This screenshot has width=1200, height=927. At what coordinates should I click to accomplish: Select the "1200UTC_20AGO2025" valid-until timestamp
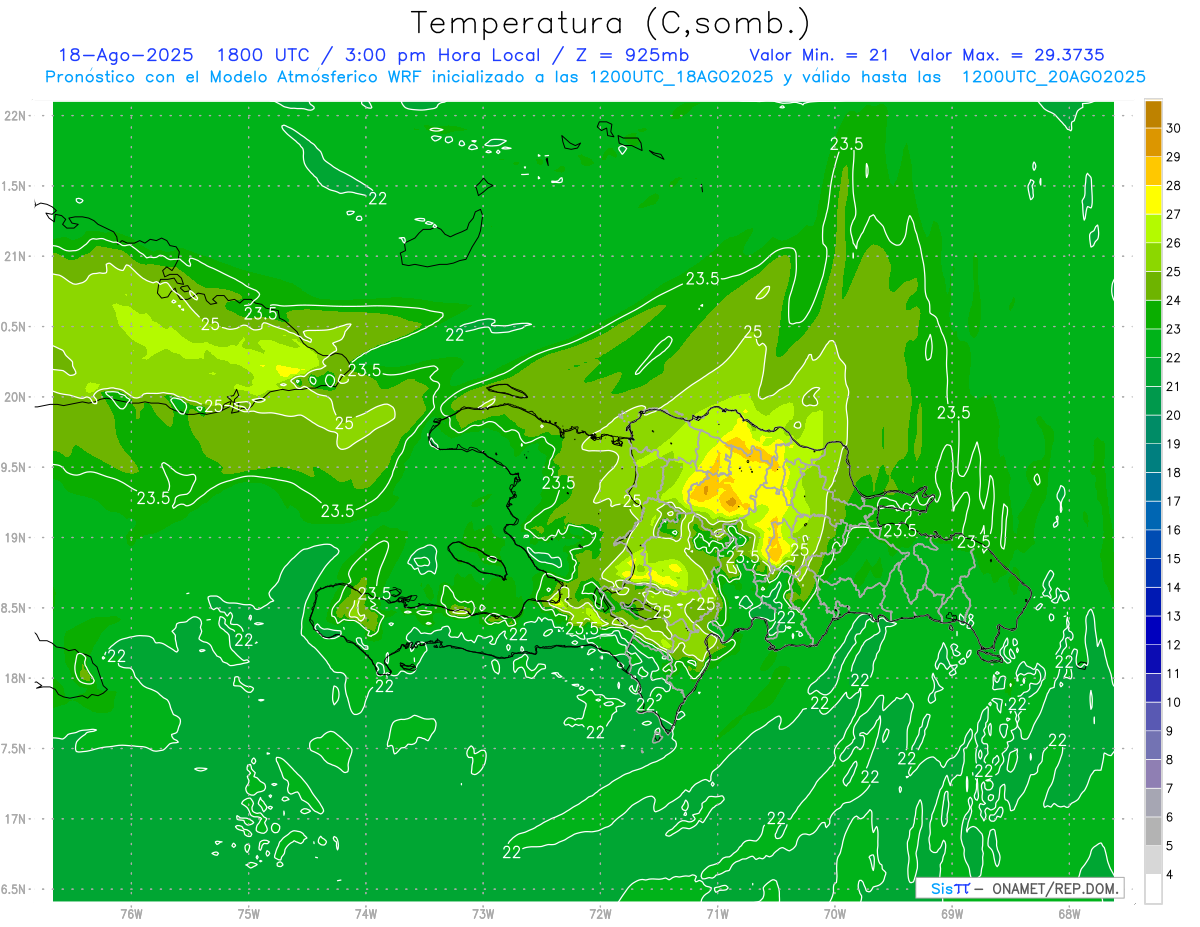tap(1053, 77)
